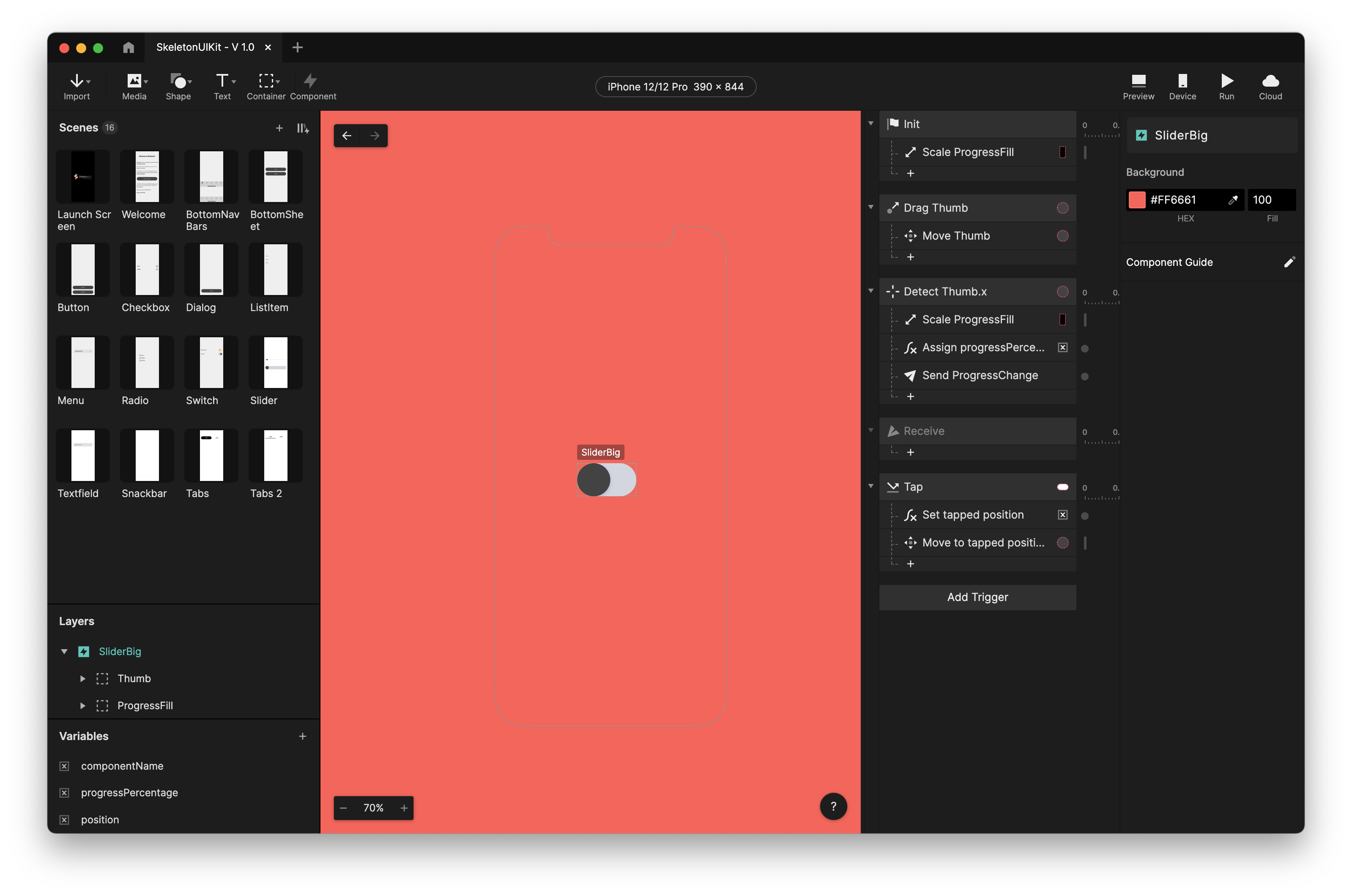Switch to SkeletonUIKit - V 1.0 tab

pyautogui.click(x=205, y=47)
